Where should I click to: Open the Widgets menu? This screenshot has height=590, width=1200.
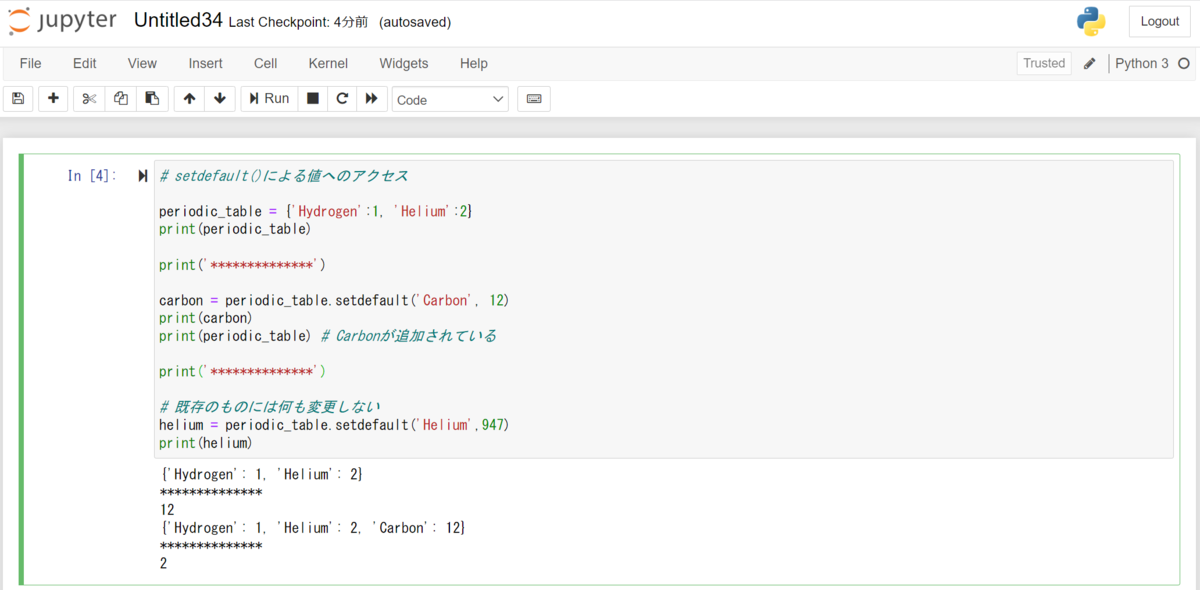pos(404,63)
